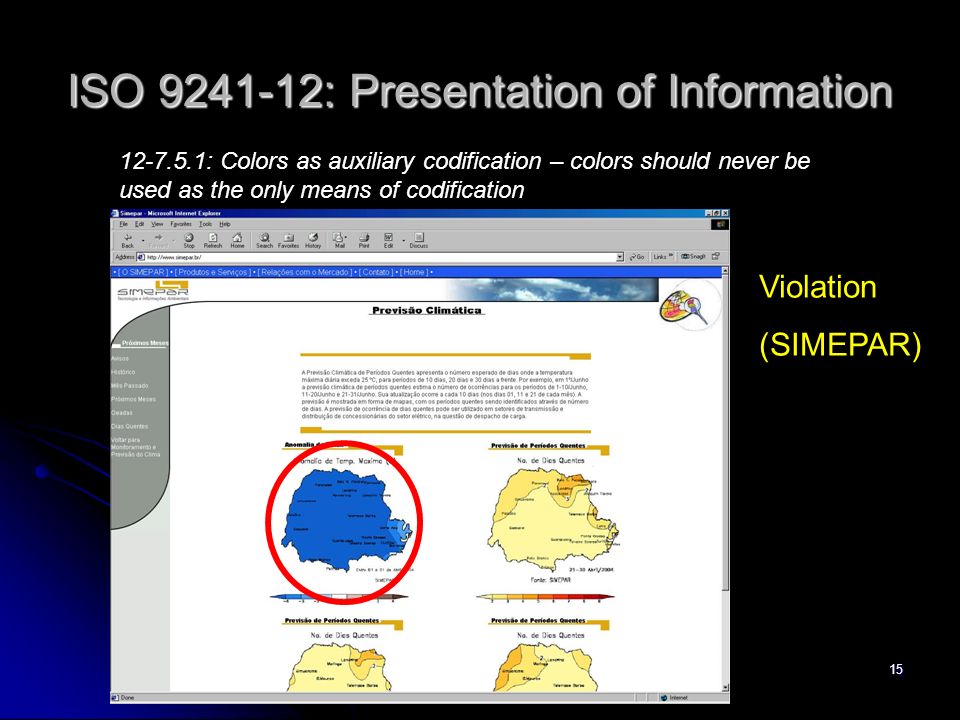960x720 pixels.
Task: Open the Edit menu
Action: point(140,224)
